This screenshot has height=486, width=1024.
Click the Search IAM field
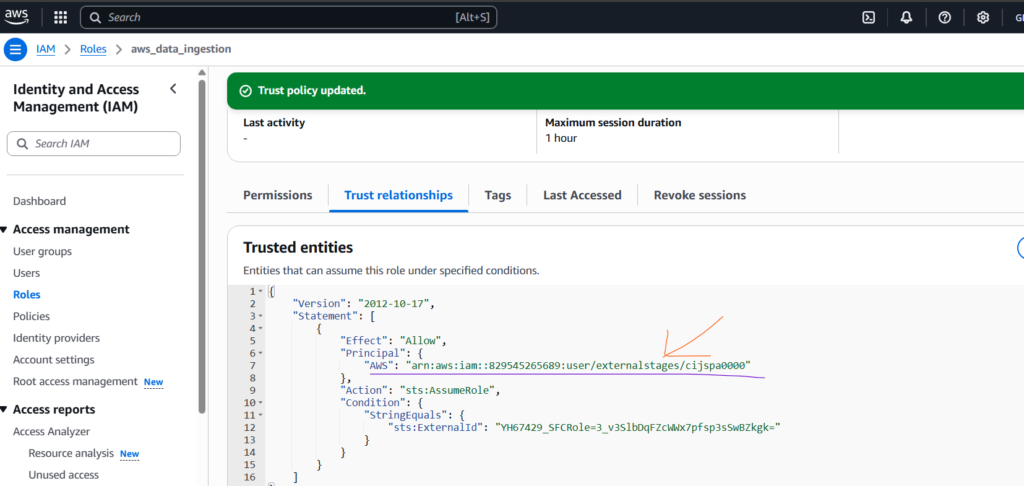click(93, 144)
